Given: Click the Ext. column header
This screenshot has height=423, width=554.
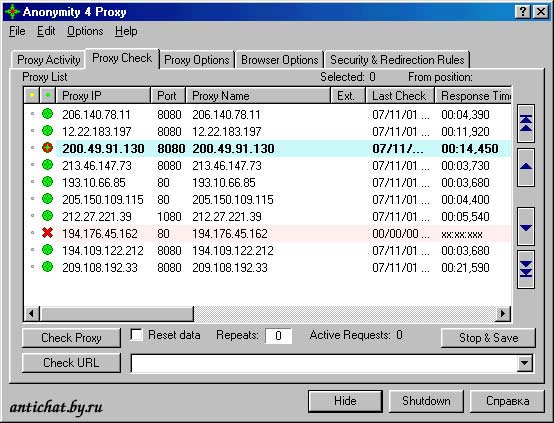Looking at the screenshot, I should [x=348, y=95].
